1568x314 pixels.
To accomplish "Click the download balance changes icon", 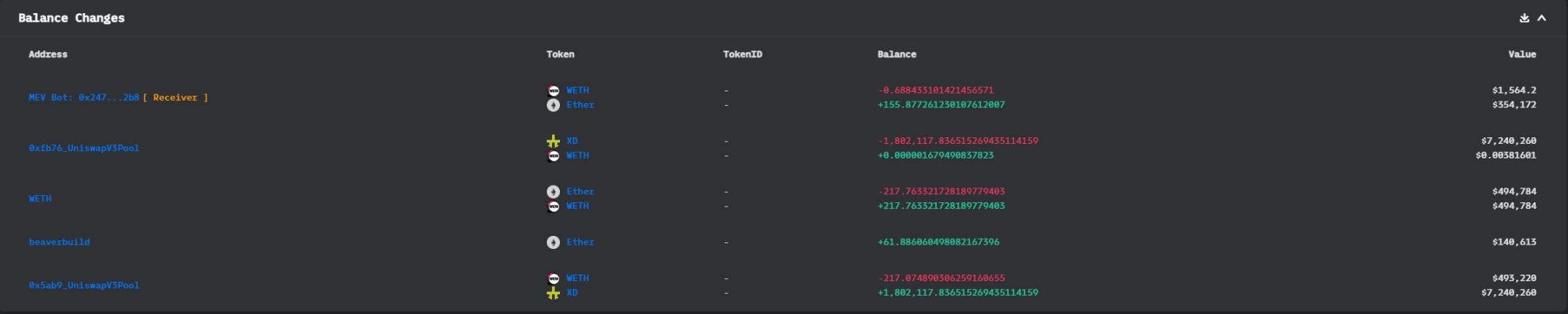I will click(1524, 18).
